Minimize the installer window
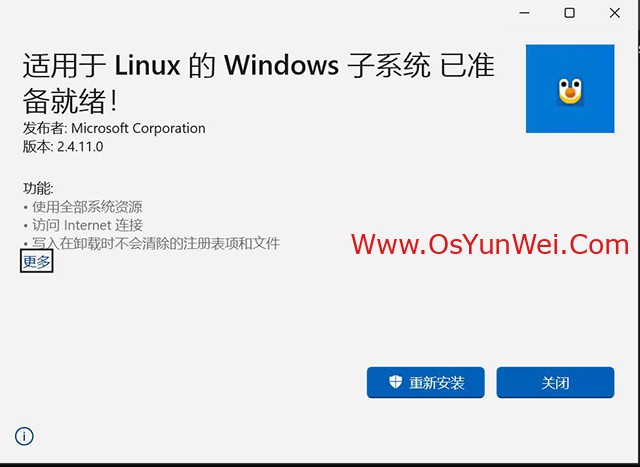 tap(524, 13)
